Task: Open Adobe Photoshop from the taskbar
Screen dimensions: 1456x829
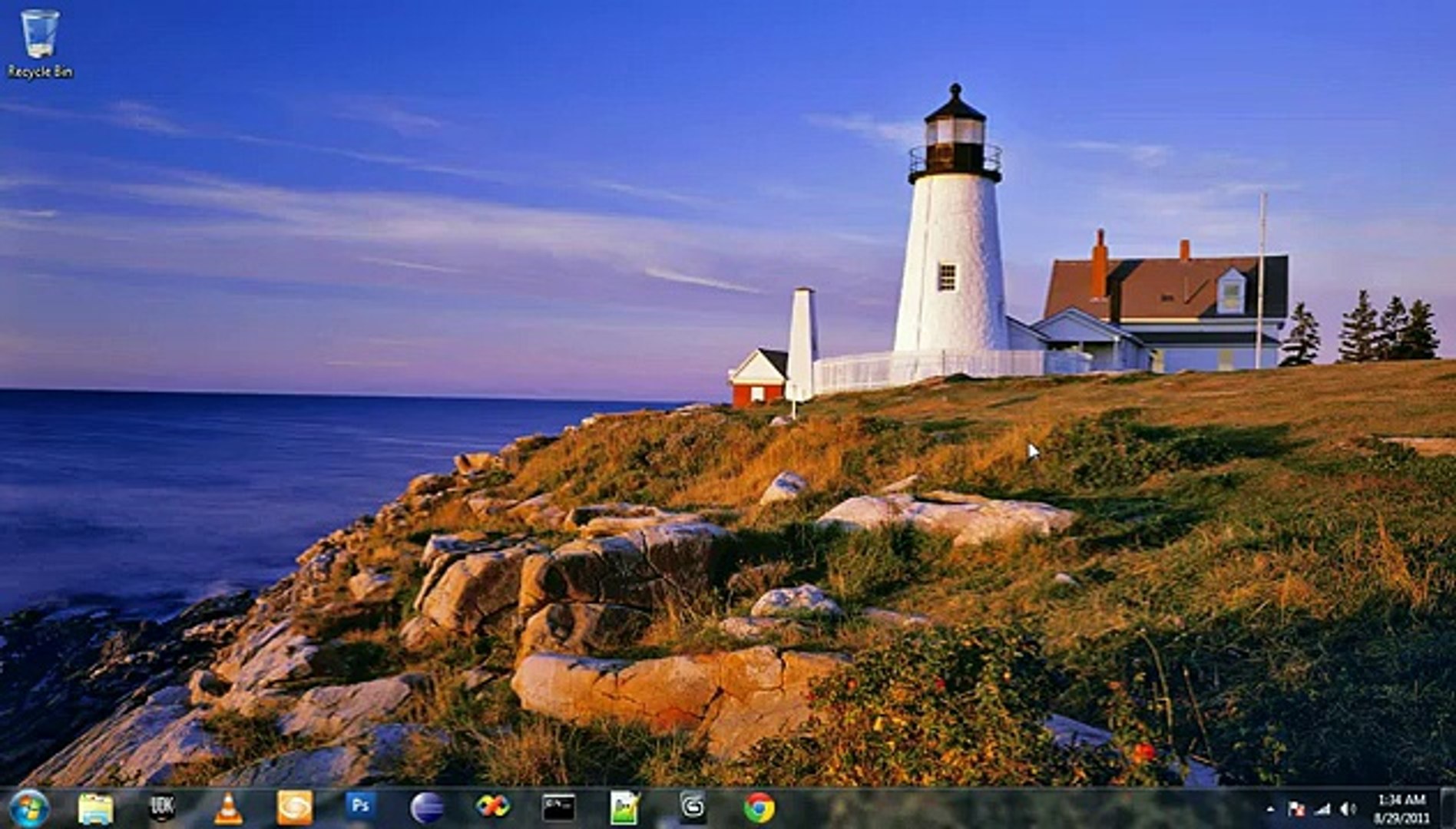Action: point(360,807)
